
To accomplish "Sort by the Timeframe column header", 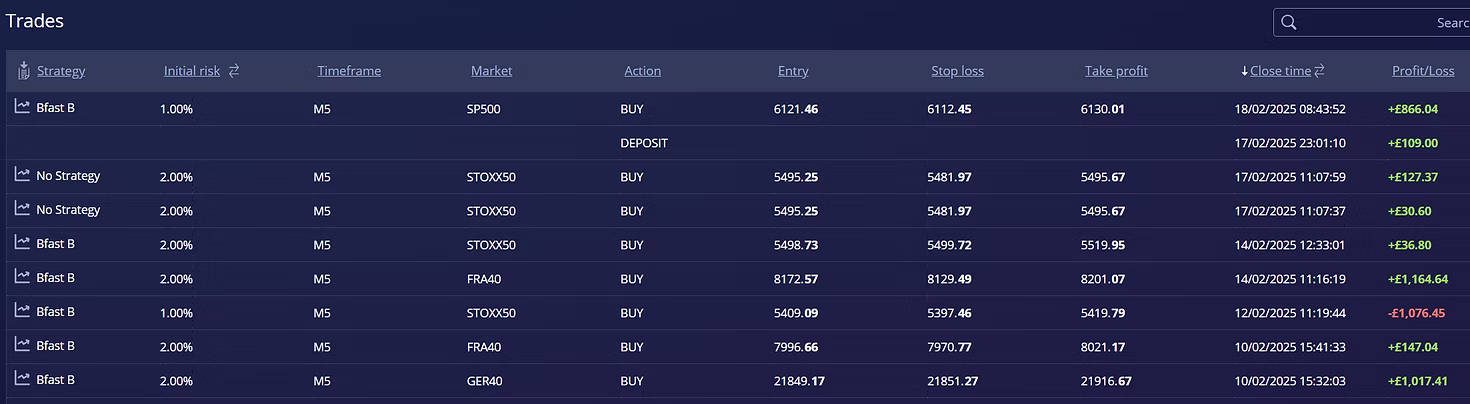I will (349, 71).
